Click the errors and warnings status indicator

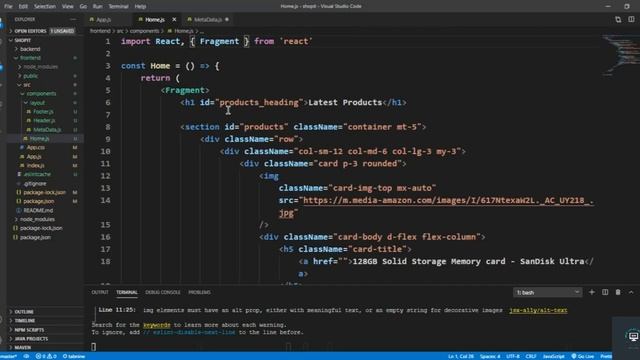pos(46,356)
